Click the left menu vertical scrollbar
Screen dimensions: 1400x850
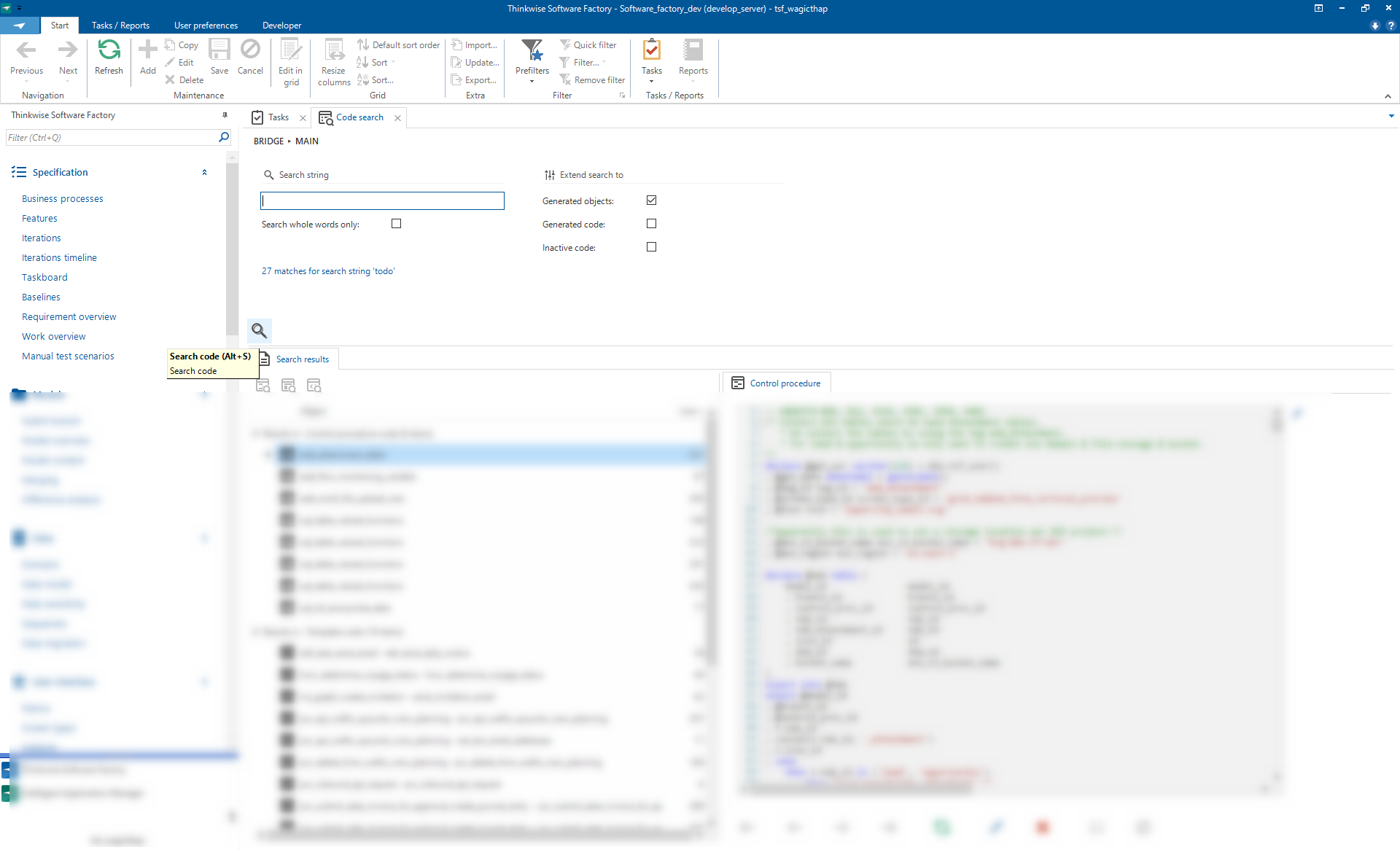tap(232, 248)
